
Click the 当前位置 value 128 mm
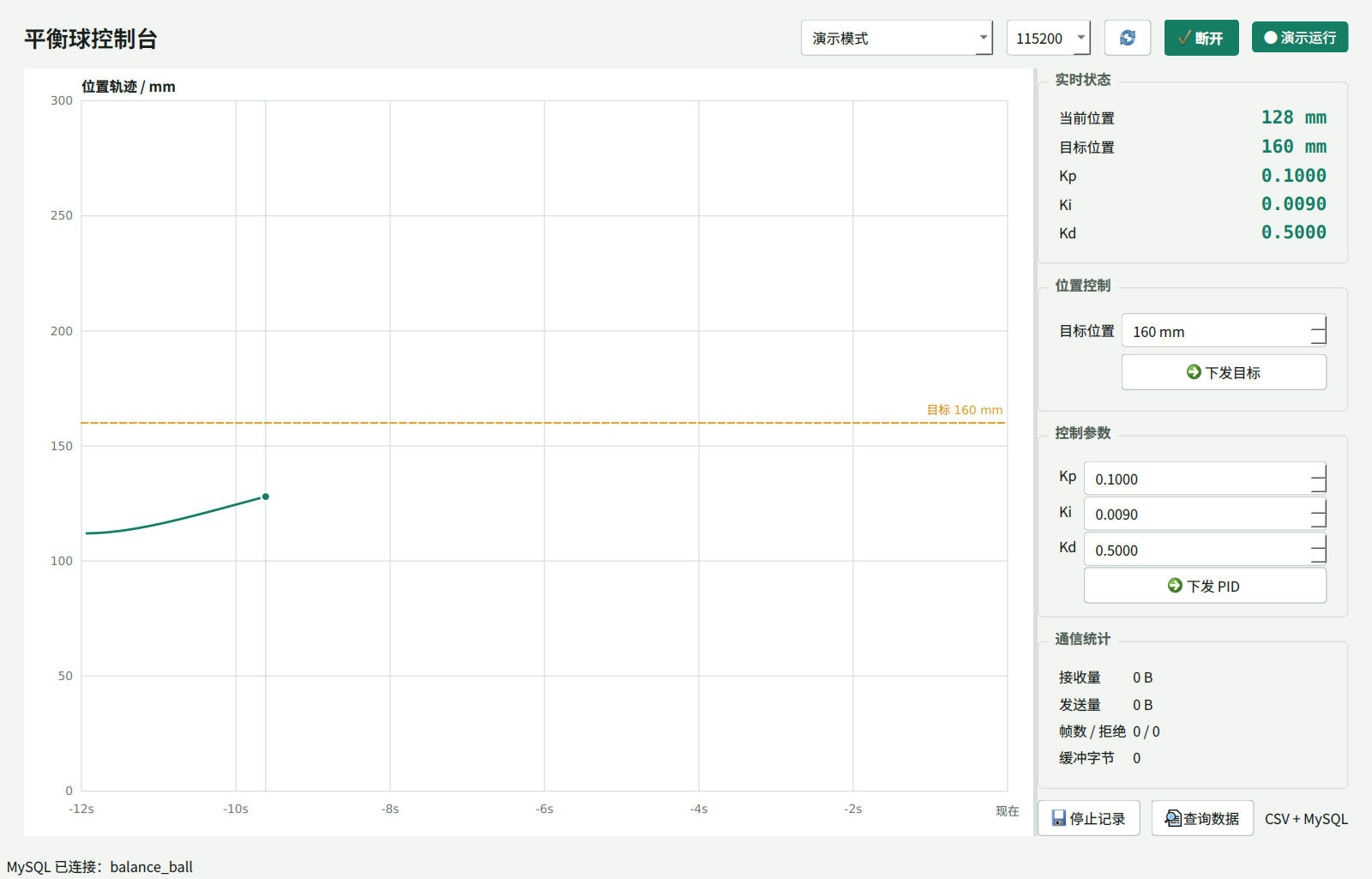pyautogui.click(x=1293, y=117)
